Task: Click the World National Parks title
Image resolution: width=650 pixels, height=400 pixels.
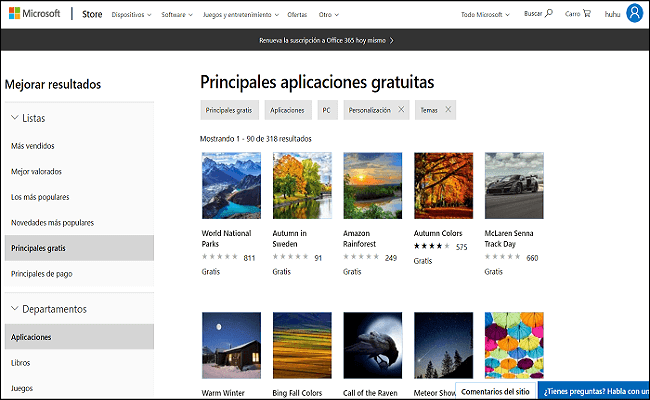Action: [226, 238]
